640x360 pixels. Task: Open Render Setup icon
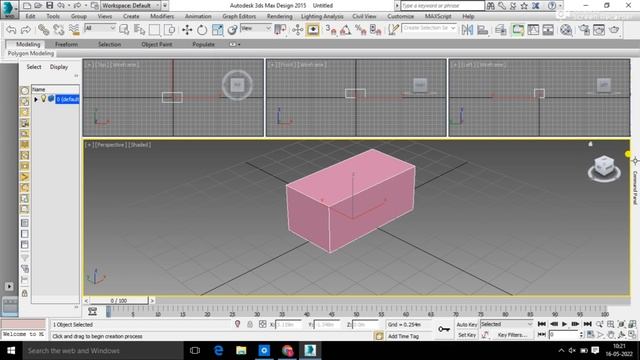coord(584,30)
